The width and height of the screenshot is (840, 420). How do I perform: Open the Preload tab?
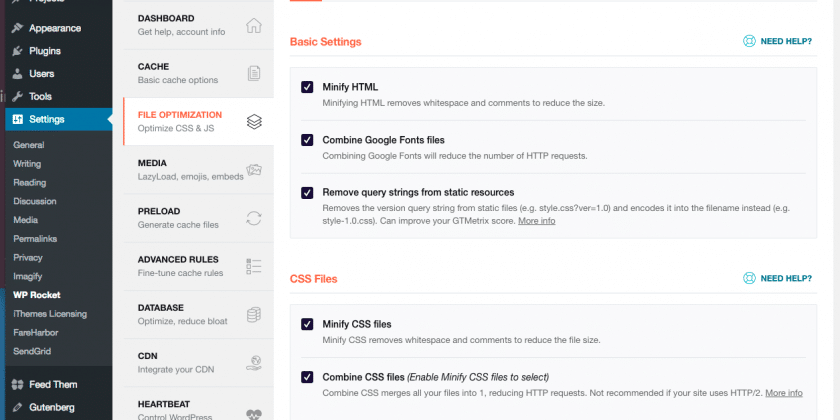[x=198, y=218]
